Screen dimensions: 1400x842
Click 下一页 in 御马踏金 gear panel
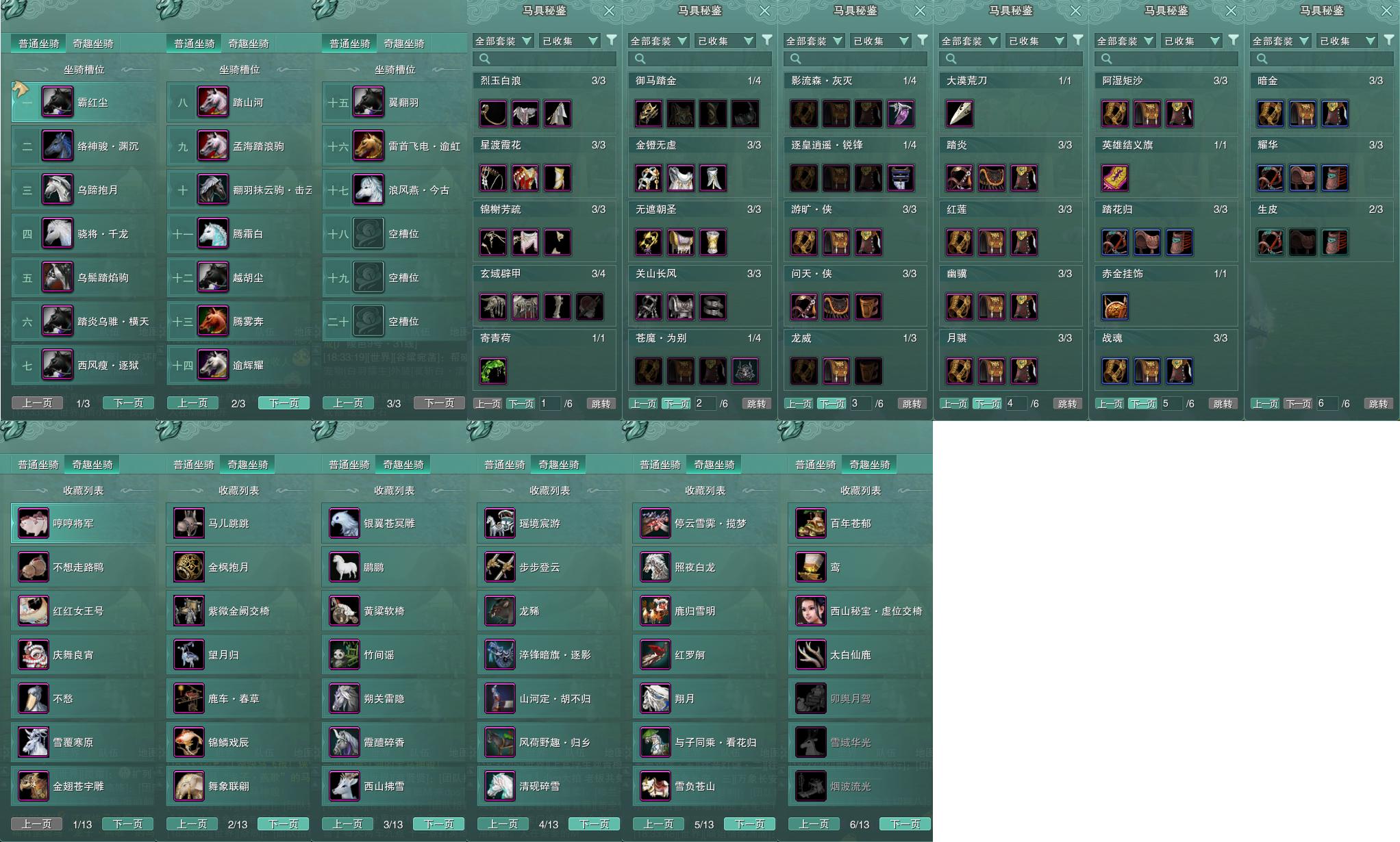[676, 404]
